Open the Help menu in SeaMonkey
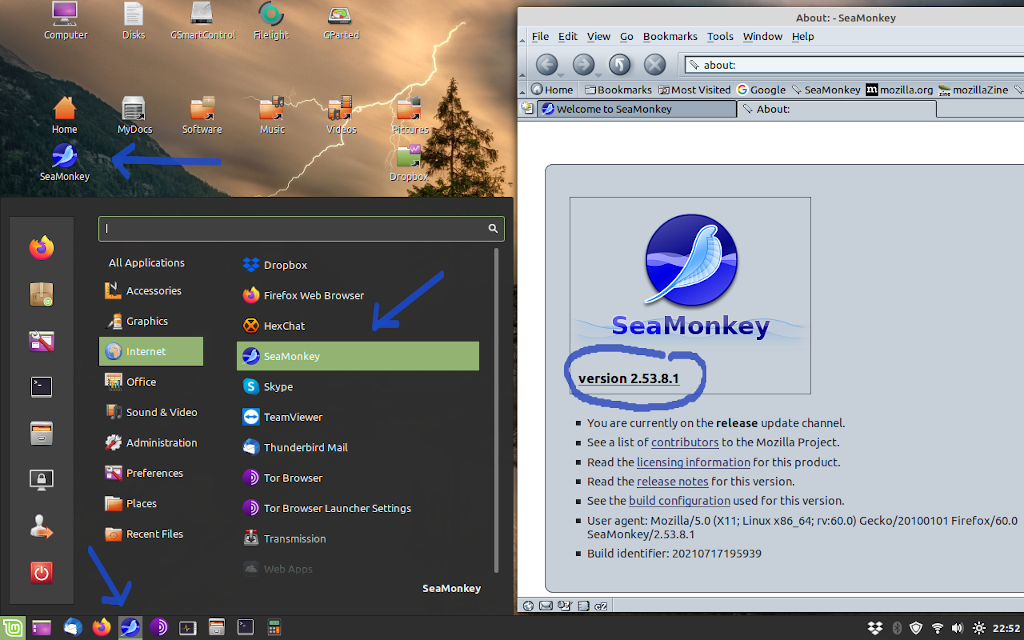The height and width of the screenshot is (640, 1024). [803, 37]
